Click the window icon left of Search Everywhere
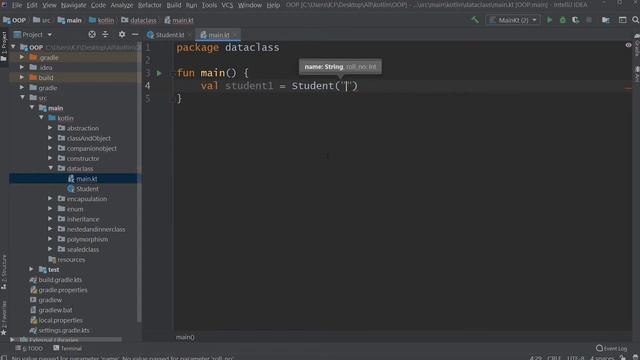Viewport: 640px width, 360px height. [x=622, y=20]
